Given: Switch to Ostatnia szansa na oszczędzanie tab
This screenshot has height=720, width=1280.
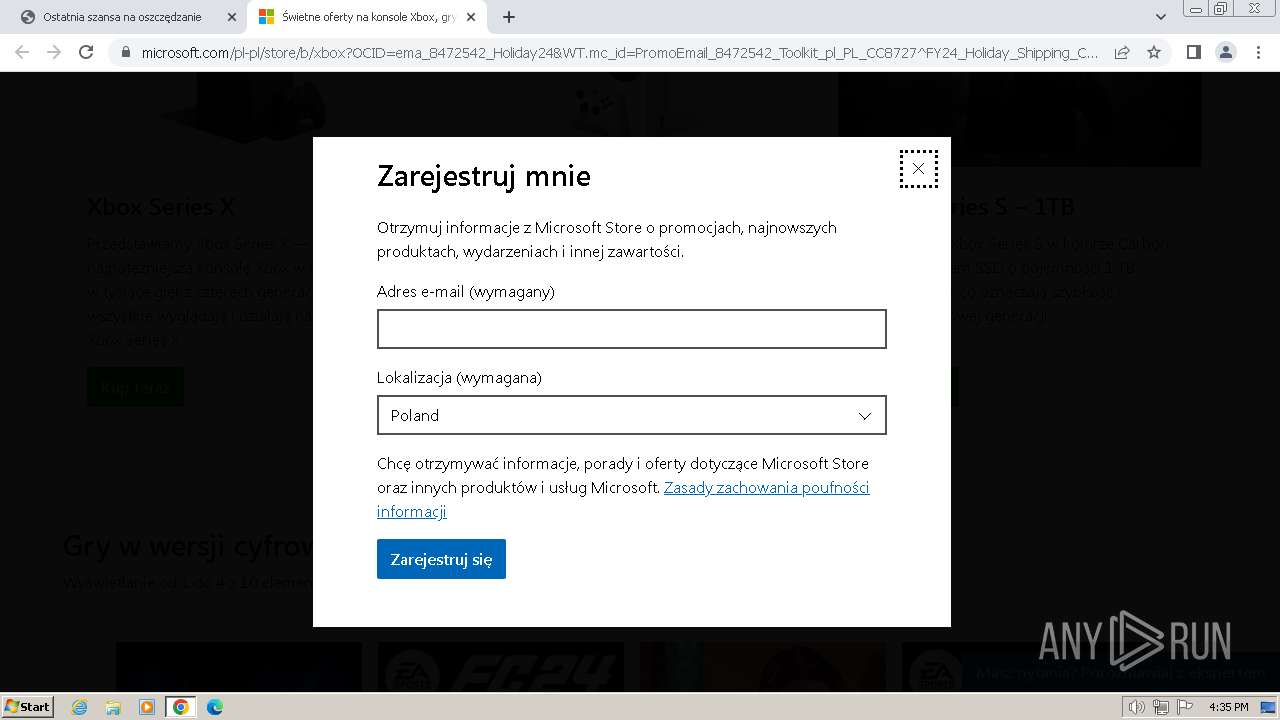Looking at the screenshot, I should tap(121, 17).
